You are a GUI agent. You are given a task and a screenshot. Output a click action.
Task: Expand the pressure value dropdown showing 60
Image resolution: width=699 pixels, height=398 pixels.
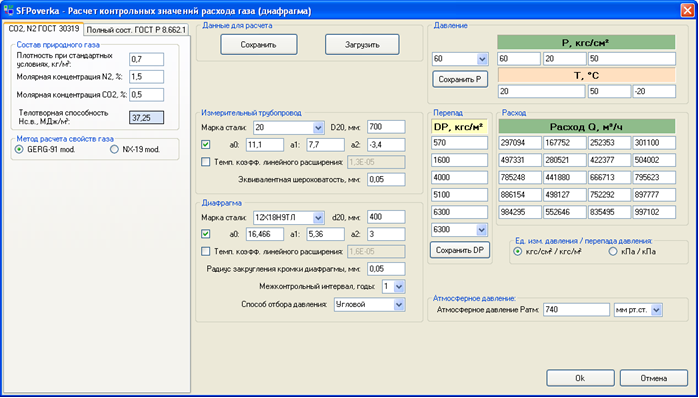pos(460,59)
